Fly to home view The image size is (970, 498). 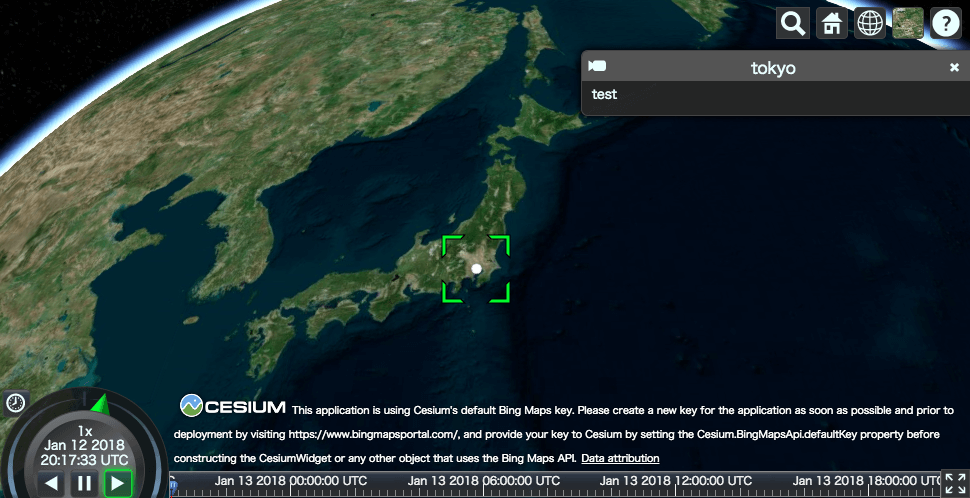pos(831,24)
